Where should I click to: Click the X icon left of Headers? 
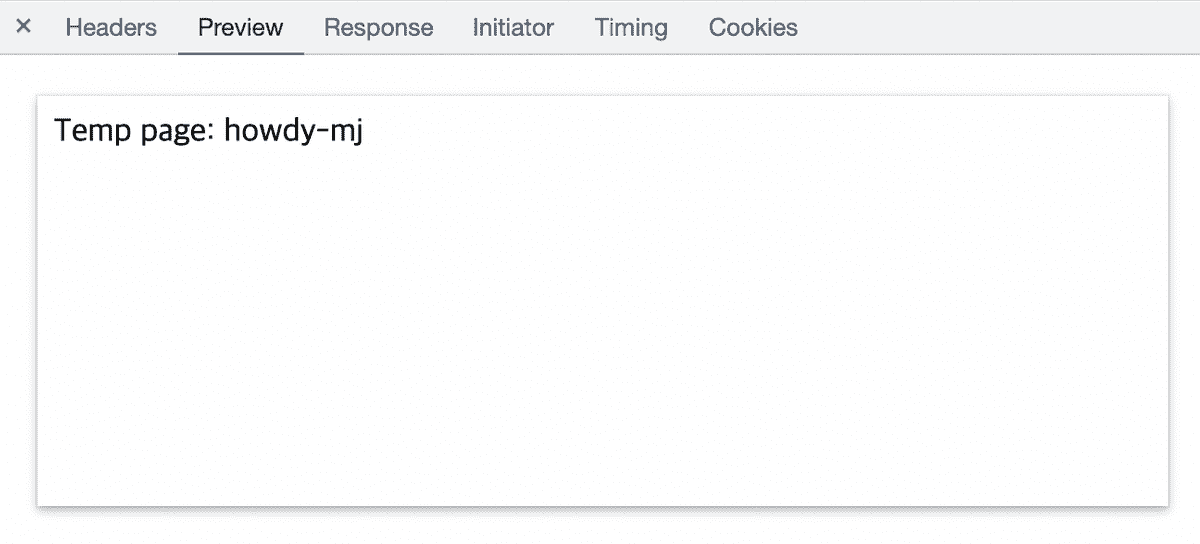(x=24, y=26)
